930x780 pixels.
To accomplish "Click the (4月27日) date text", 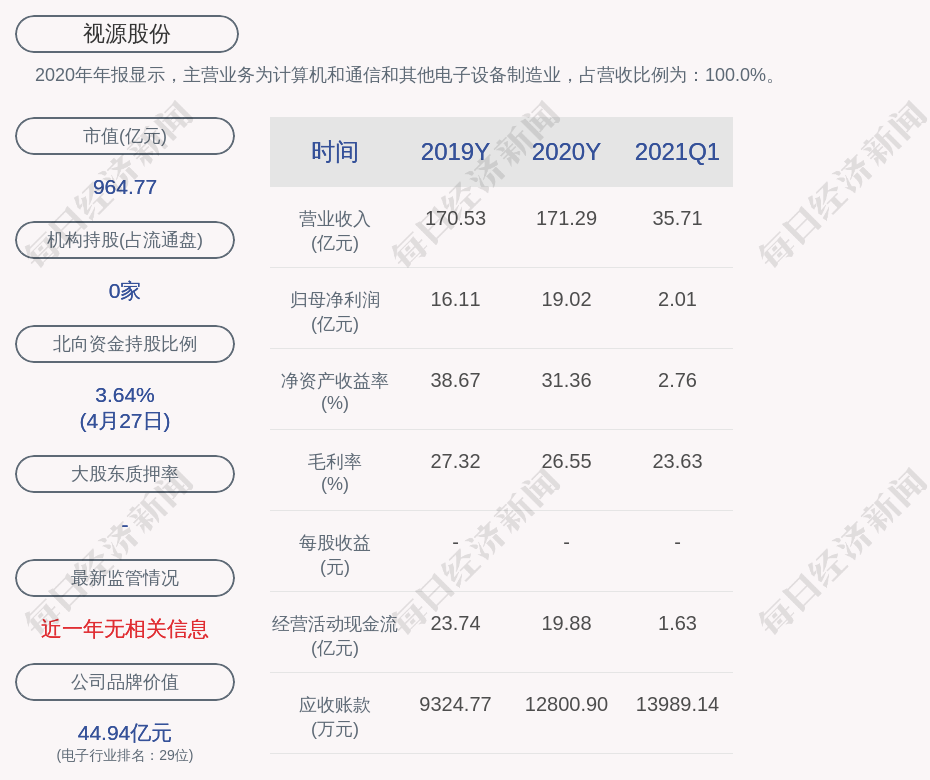I will coord(125,421).
